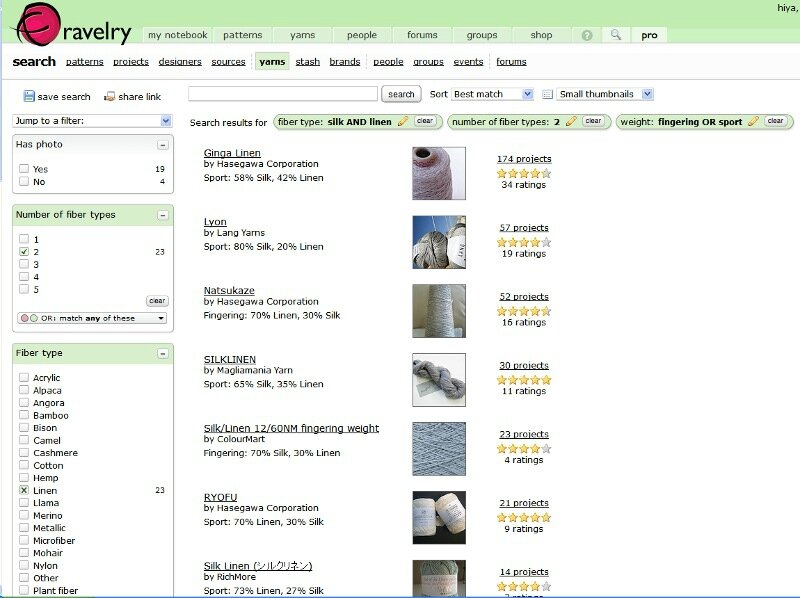View 21 projects for RYOFU
This screenshot has height=598, width=800.
(524, 503)
